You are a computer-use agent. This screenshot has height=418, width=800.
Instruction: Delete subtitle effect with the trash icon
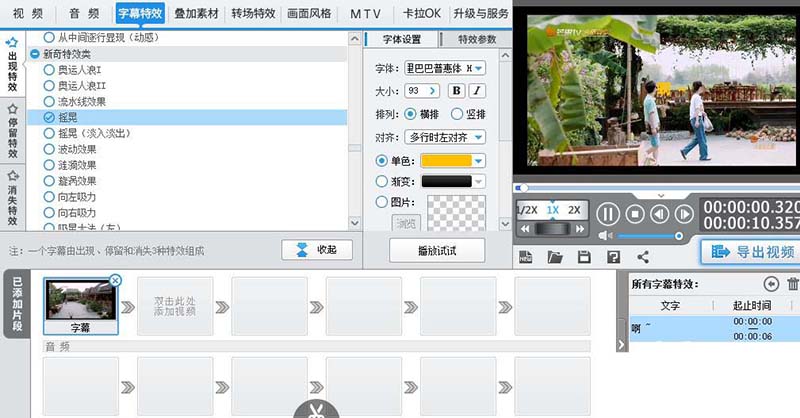coord(793,284)
